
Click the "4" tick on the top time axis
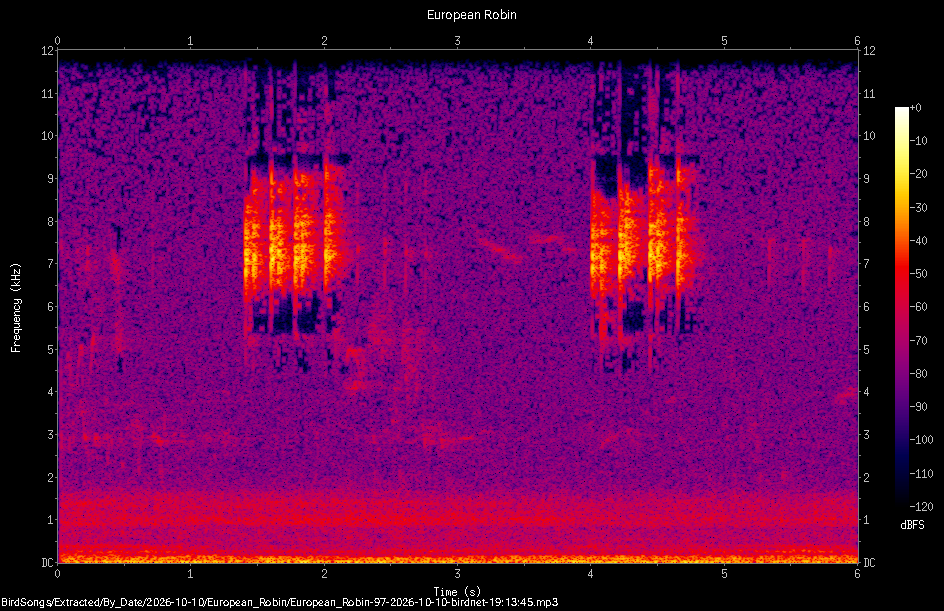click(x=591, y=41)
